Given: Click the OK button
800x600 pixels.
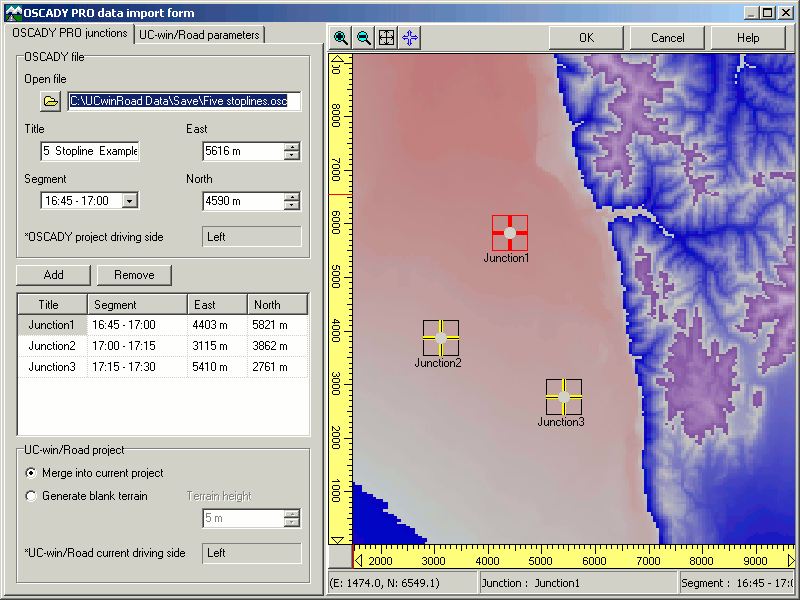Looking at the screenshot, I should tap(586, 38).
